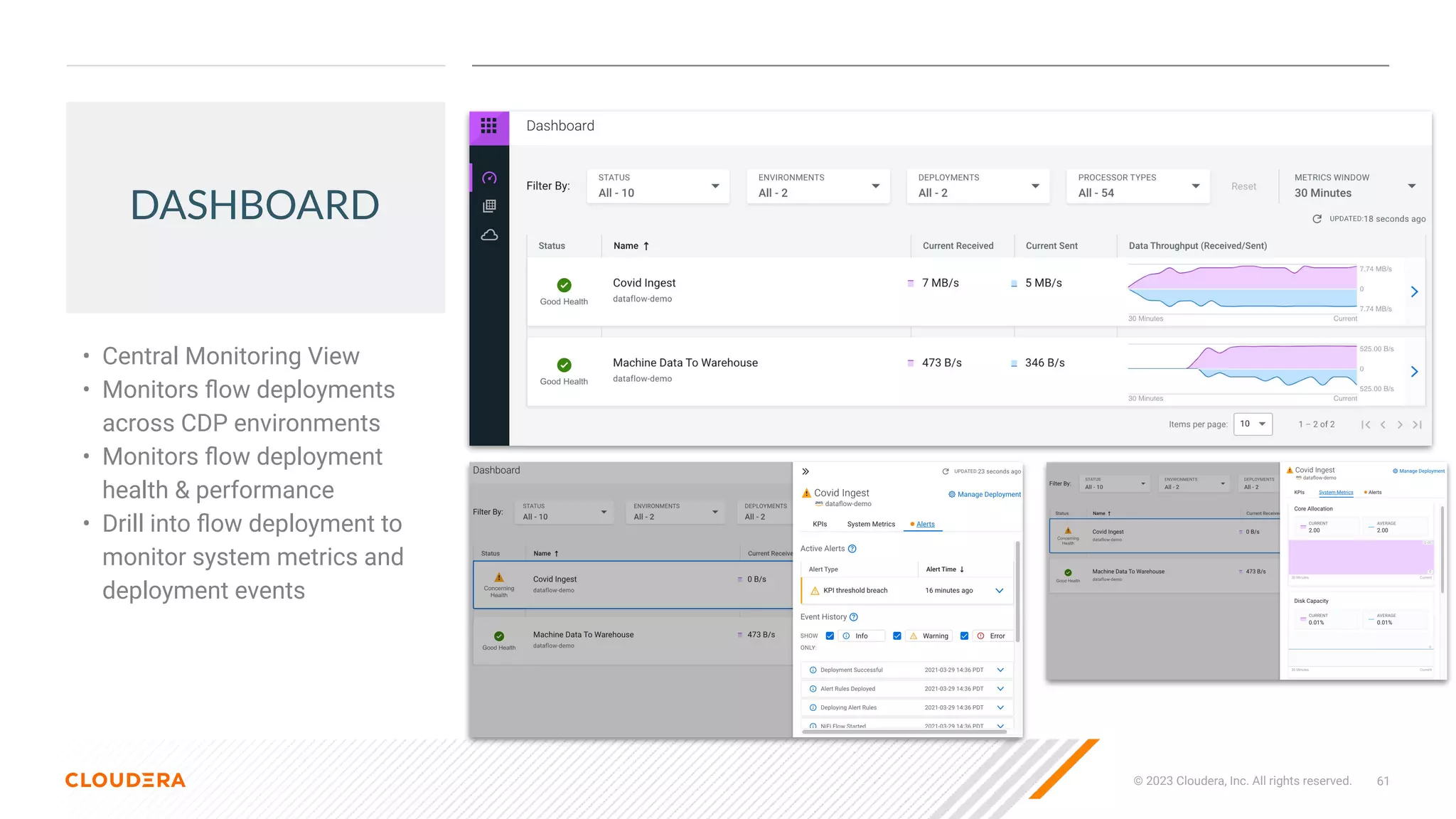
Task: Click the Core Allocation purple chart
Action: point(1361,557)
